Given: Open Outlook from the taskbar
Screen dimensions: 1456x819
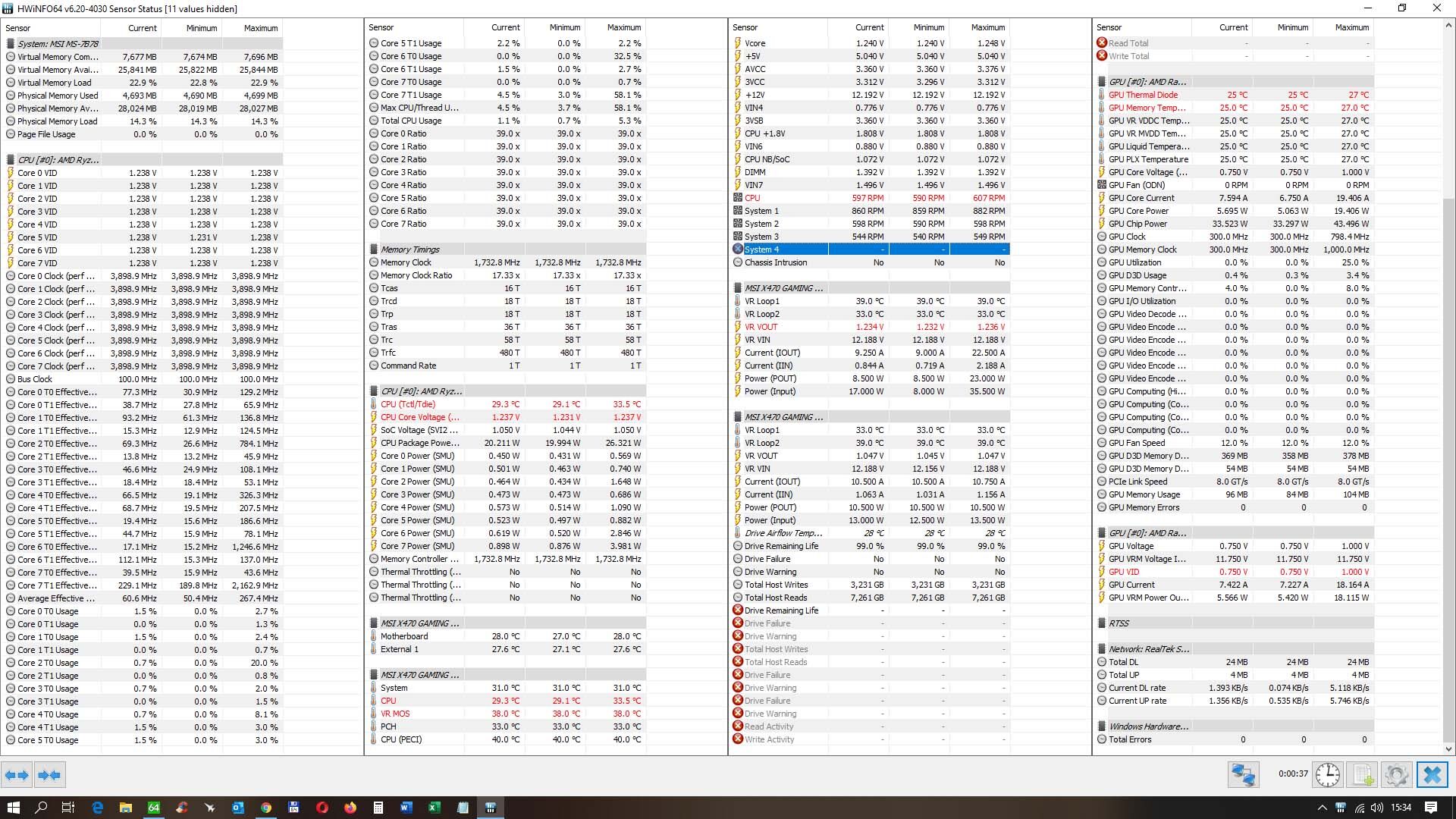Looking at the screenshot, I should pos(237,808).
